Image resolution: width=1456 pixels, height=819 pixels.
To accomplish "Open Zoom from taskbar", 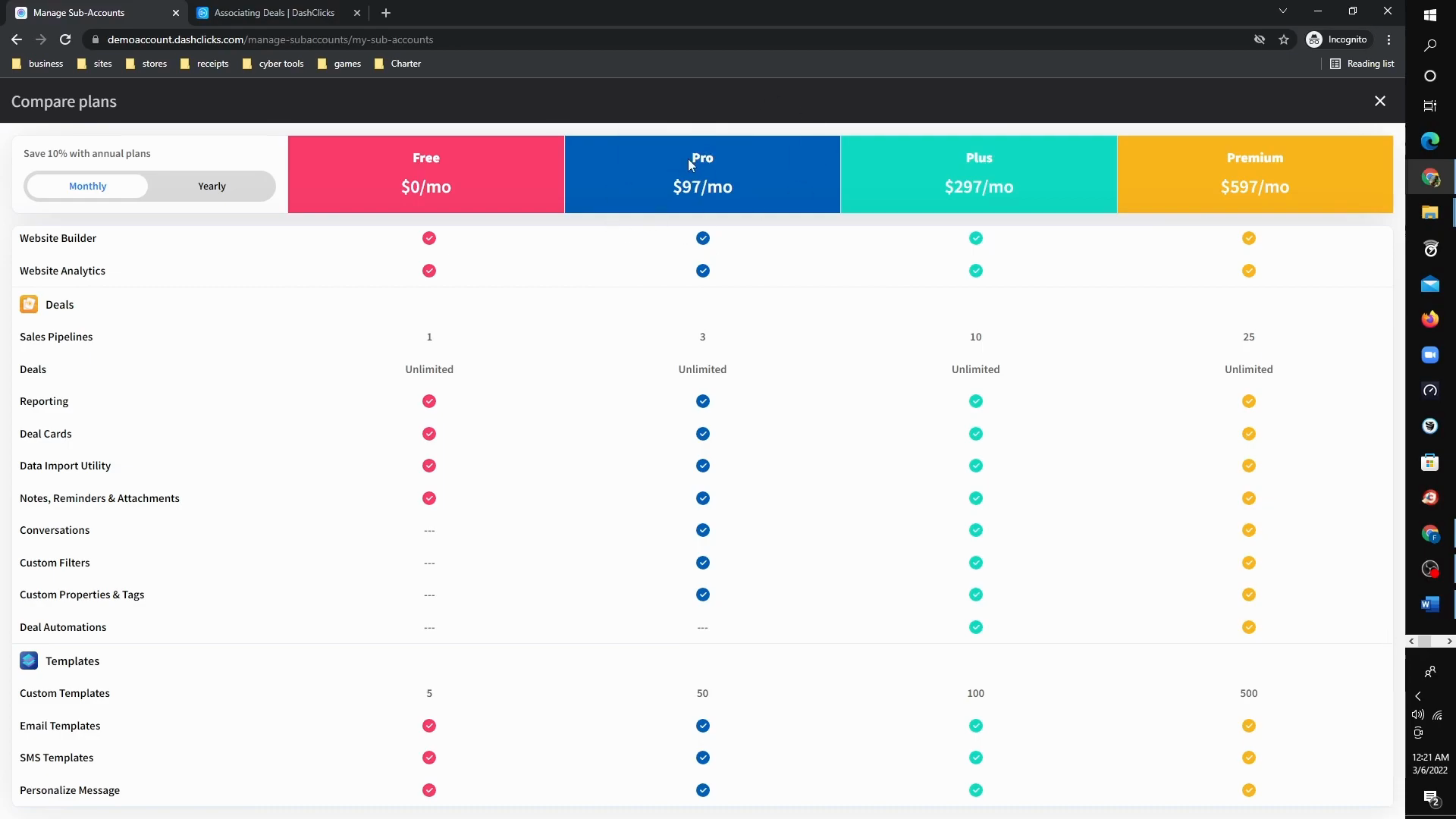I will tap(1430, 355).
